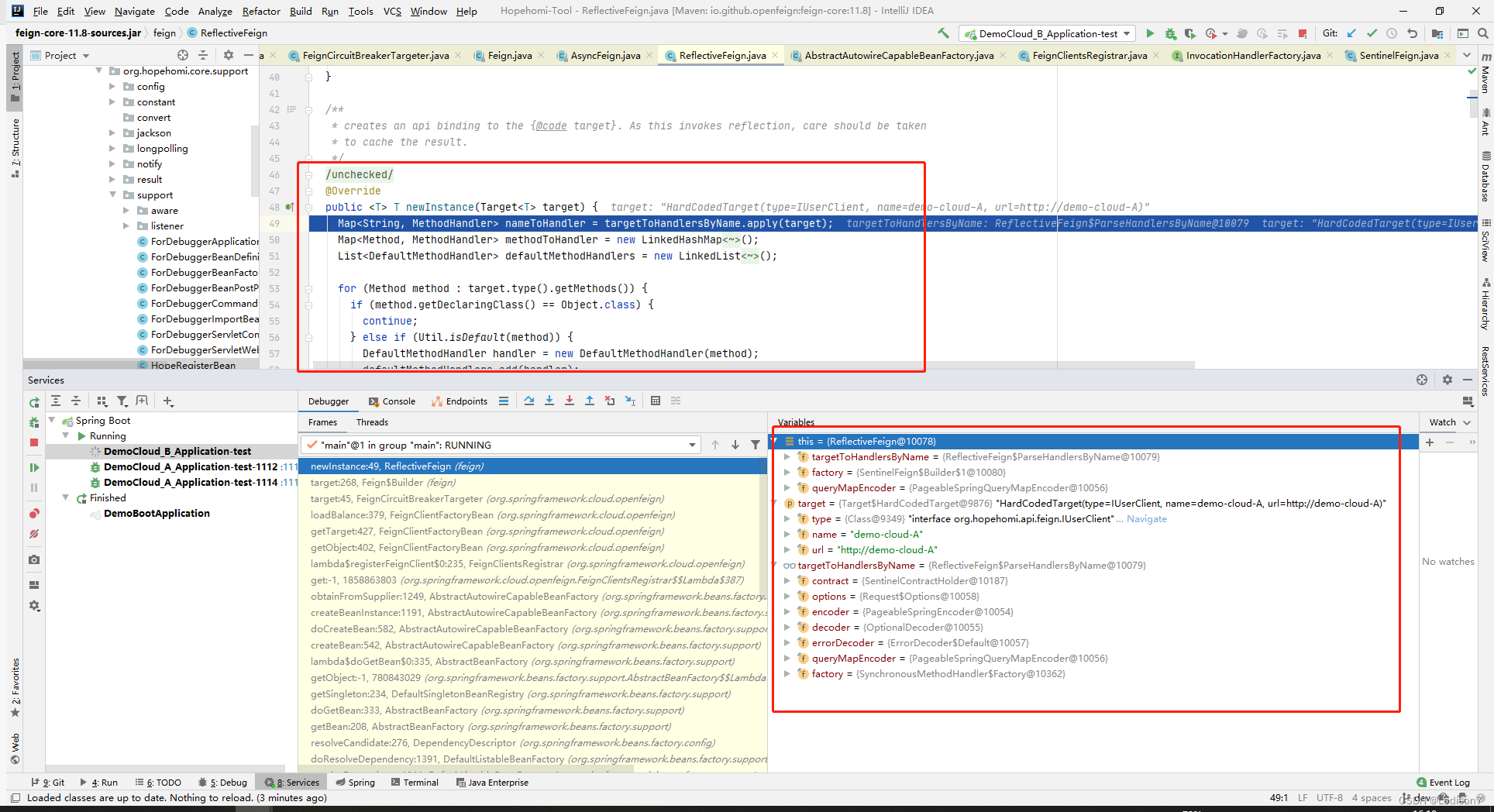Start debug using the bug icon
The height and width of the screenshot is (812, 1494).
1170,33
